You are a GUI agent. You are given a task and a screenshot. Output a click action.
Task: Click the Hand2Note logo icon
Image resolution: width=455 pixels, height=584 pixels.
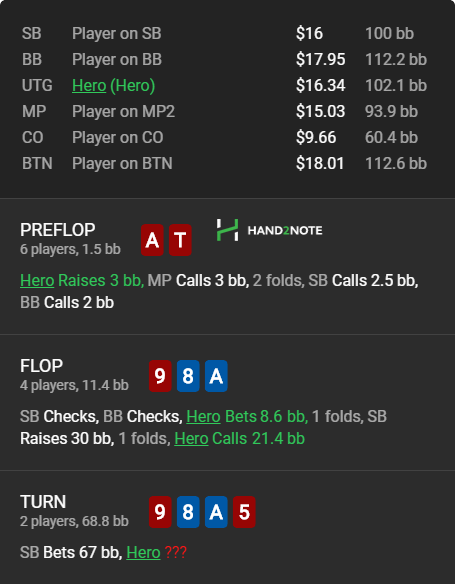[x=228, y=230]
